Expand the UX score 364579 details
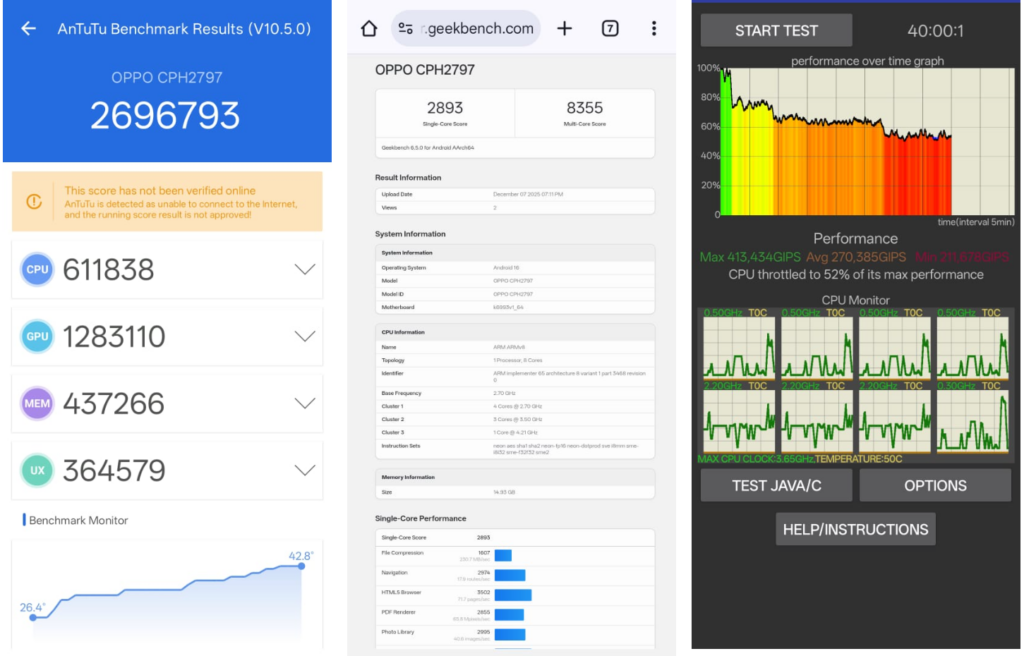This screenshot has width=1024, height=656. [x=305, y=470]
